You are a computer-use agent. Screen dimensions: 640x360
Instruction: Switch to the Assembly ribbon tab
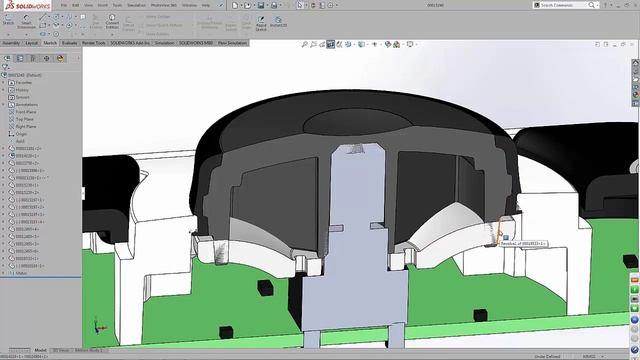[x=11, y=43]
